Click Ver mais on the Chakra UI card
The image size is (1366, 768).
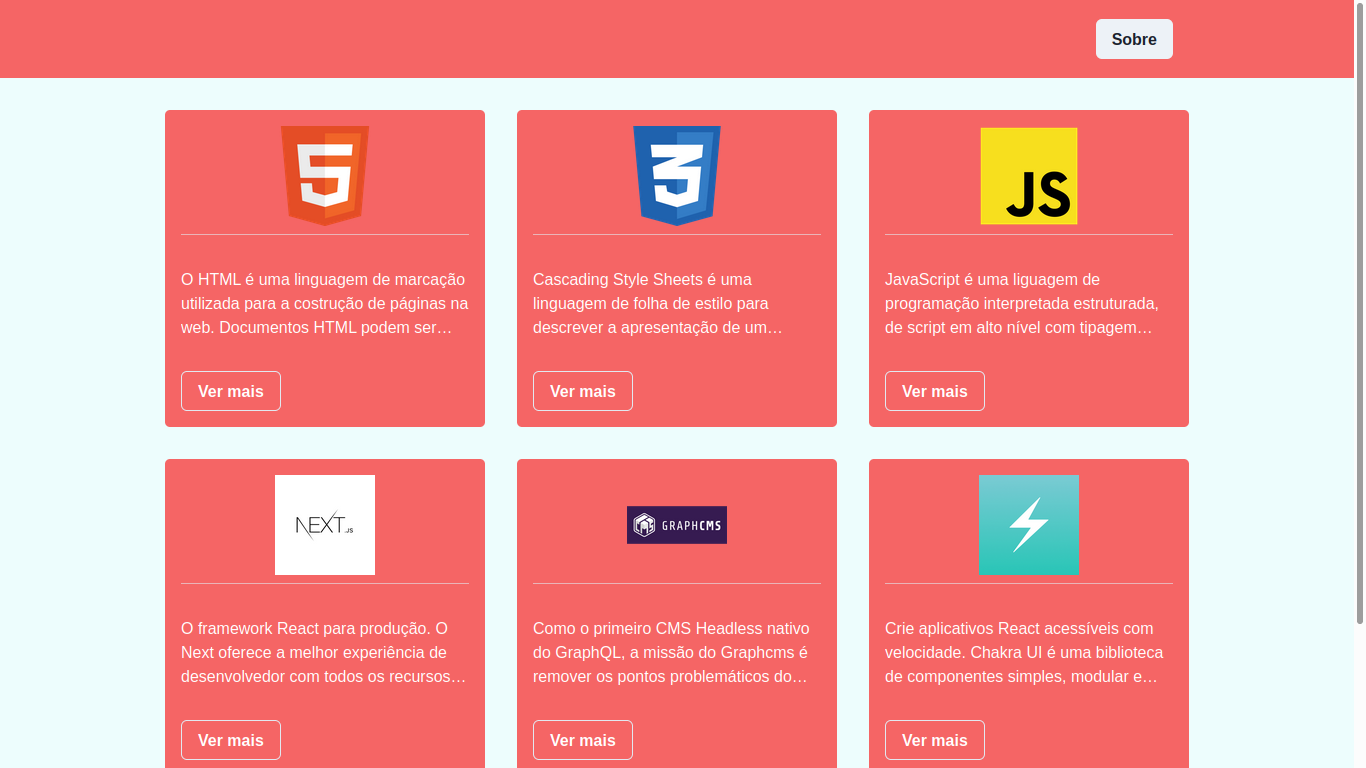[x=935, y=740]
